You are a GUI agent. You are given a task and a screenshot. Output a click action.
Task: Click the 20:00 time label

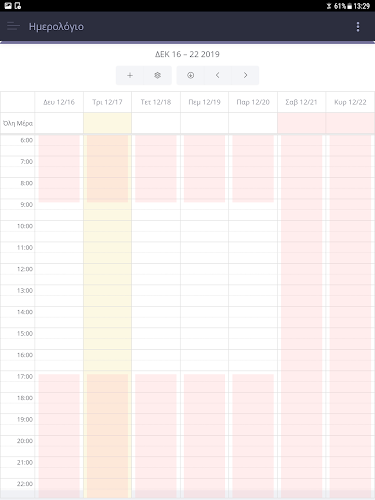25,441
